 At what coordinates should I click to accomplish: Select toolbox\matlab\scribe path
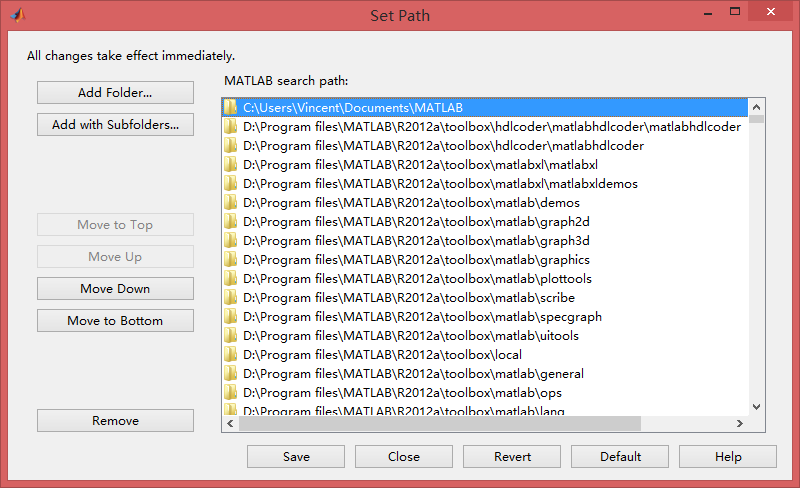pyautogui.click(x=485, y=298)
